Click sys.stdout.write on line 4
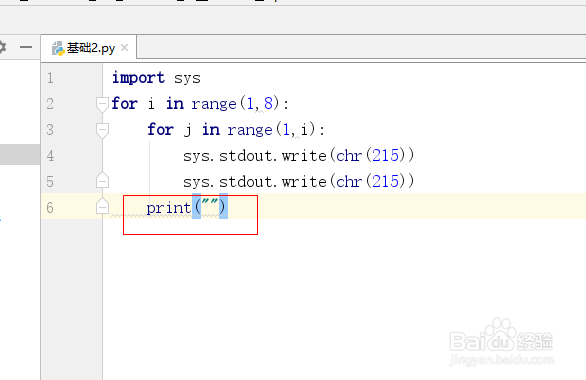Screen dimensions: 586x380 [255, 156]
